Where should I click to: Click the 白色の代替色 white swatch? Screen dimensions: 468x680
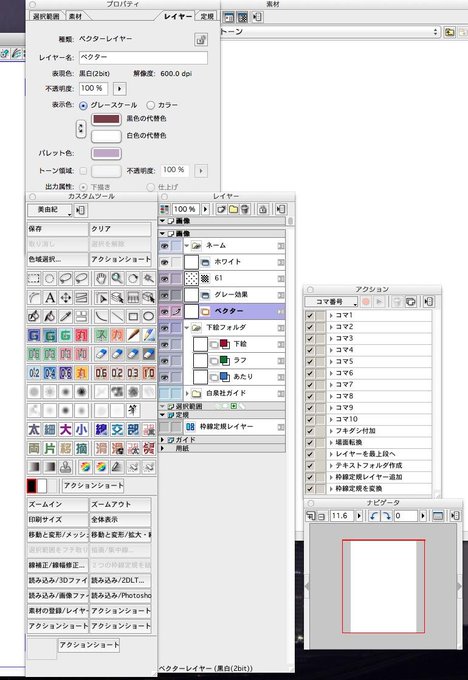(106, 136)
